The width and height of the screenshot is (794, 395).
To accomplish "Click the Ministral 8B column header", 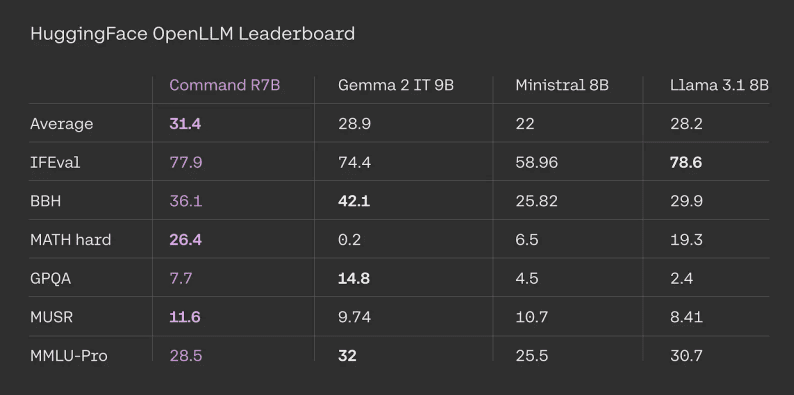I will click(x=562, y=85).
